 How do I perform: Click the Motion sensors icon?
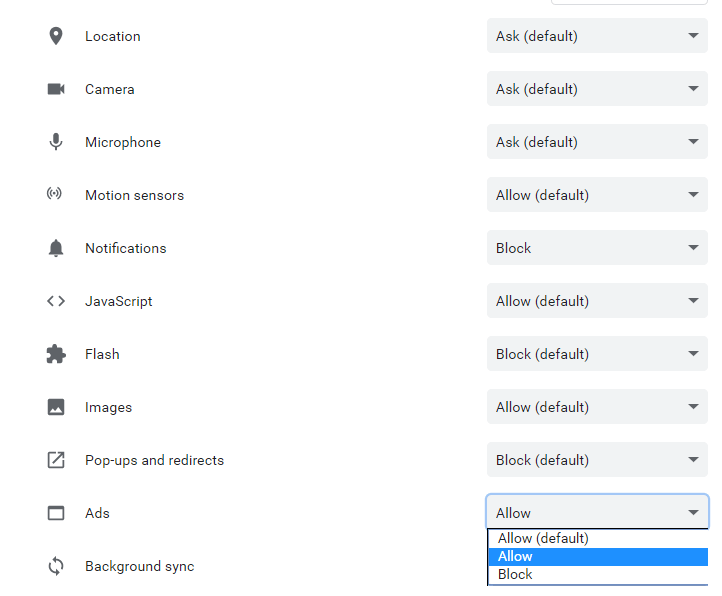[55, 194]
